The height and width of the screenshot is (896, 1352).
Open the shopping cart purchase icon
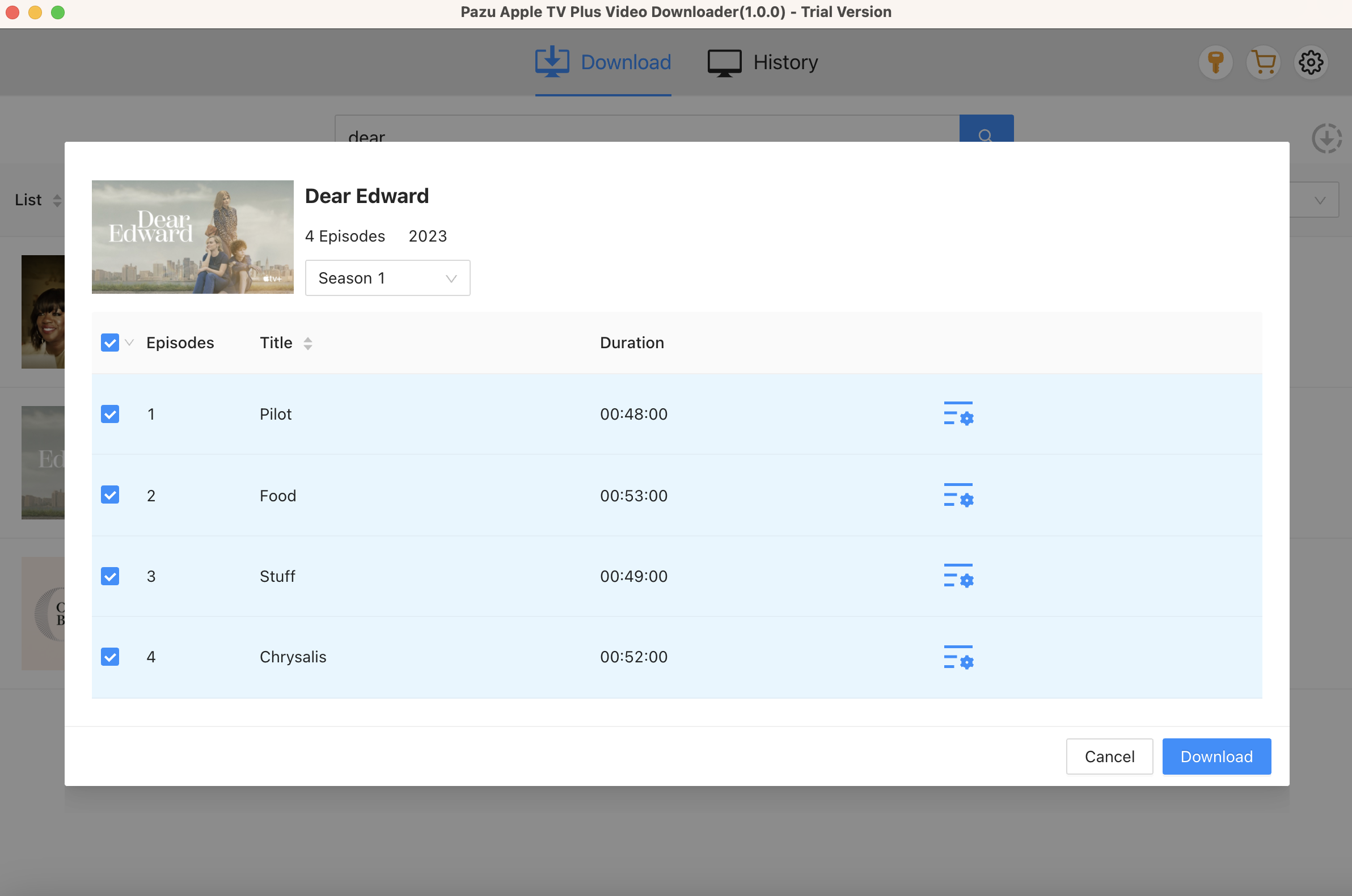coord(1263,62)
